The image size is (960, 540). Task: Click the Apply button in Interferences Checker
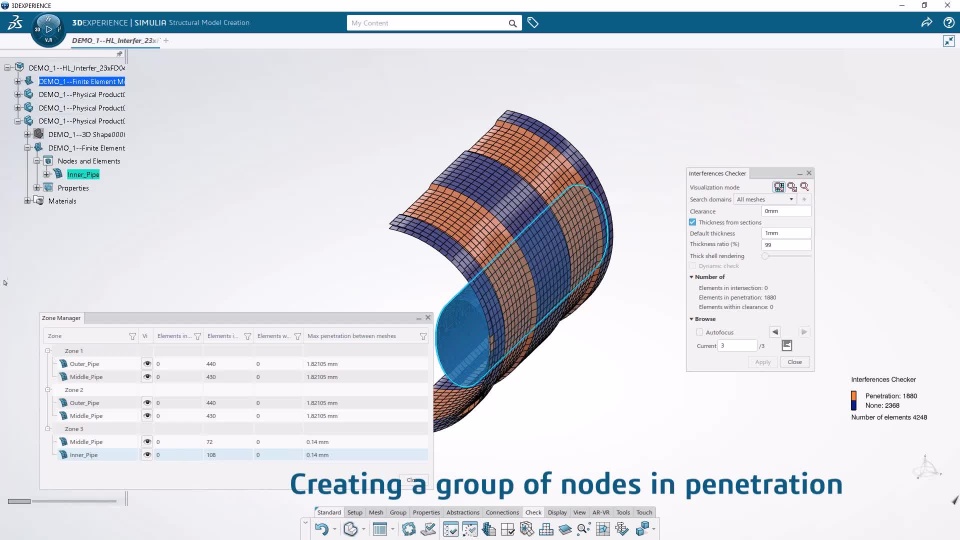tap(763, 362)
